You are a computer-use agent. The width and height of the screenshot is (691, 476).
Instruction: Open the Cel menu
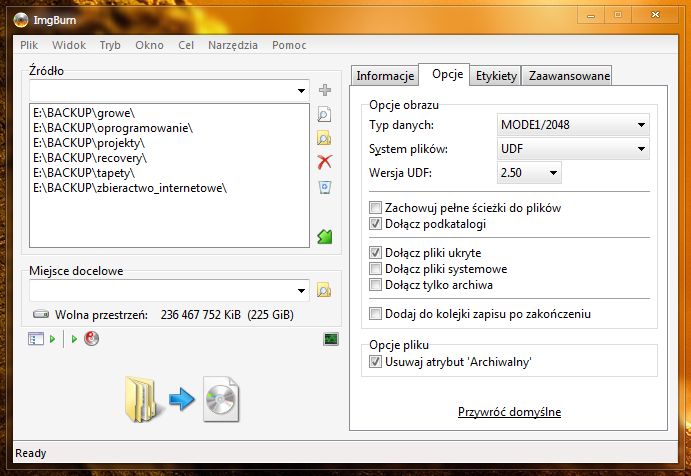pos(186,45)
